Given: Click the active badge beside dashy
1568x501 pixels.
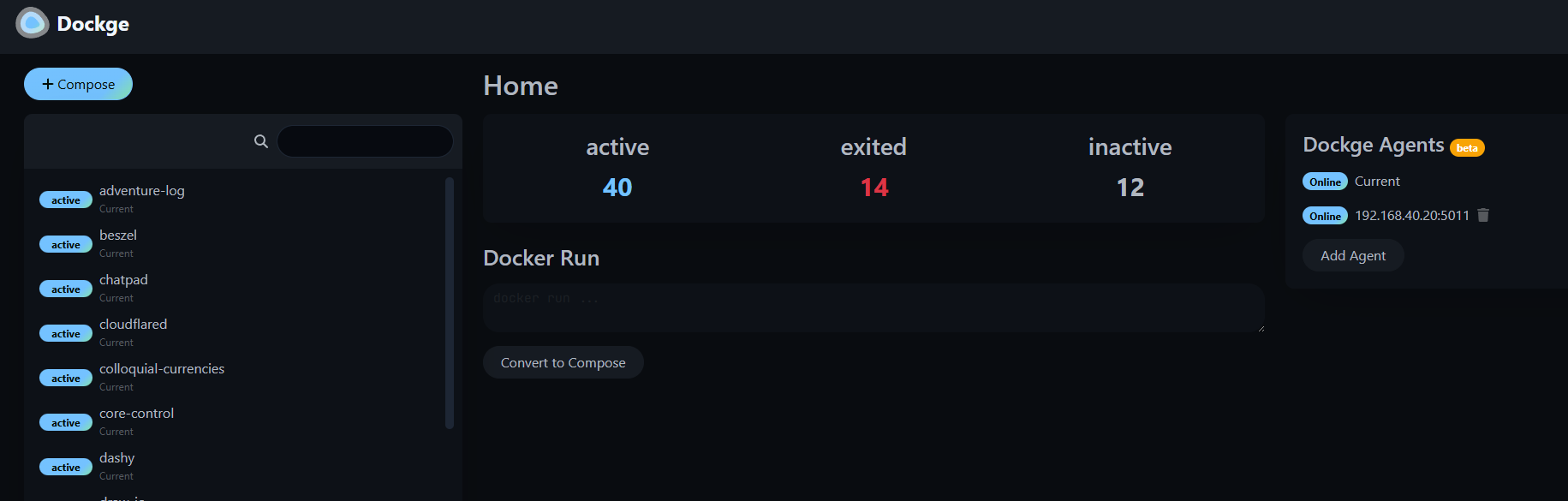Looking at the screenshot, I should point(66,468).
